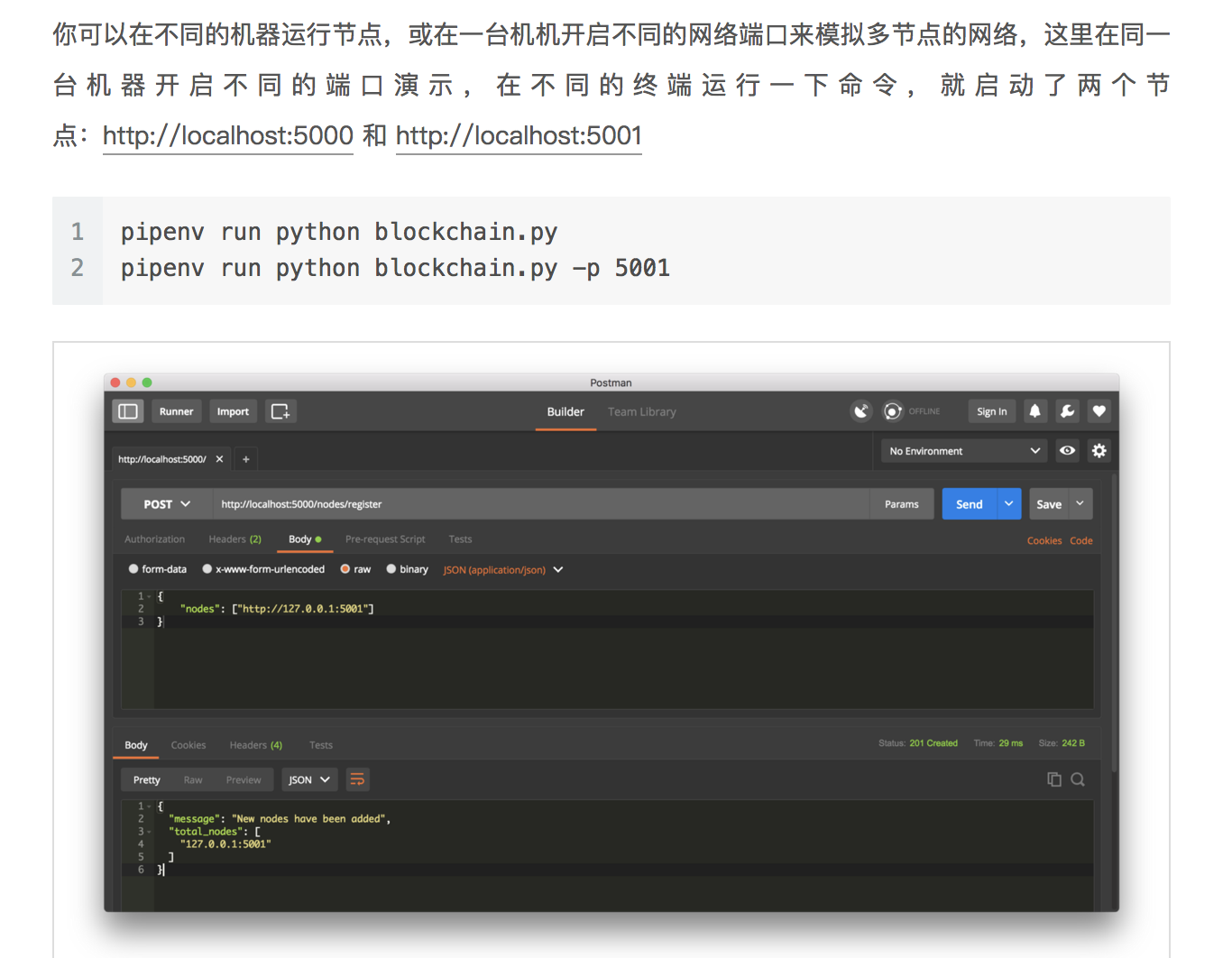Collapse total_nodes array fold arrow in response
This screenshot has height=958, width=1232.
149,832
